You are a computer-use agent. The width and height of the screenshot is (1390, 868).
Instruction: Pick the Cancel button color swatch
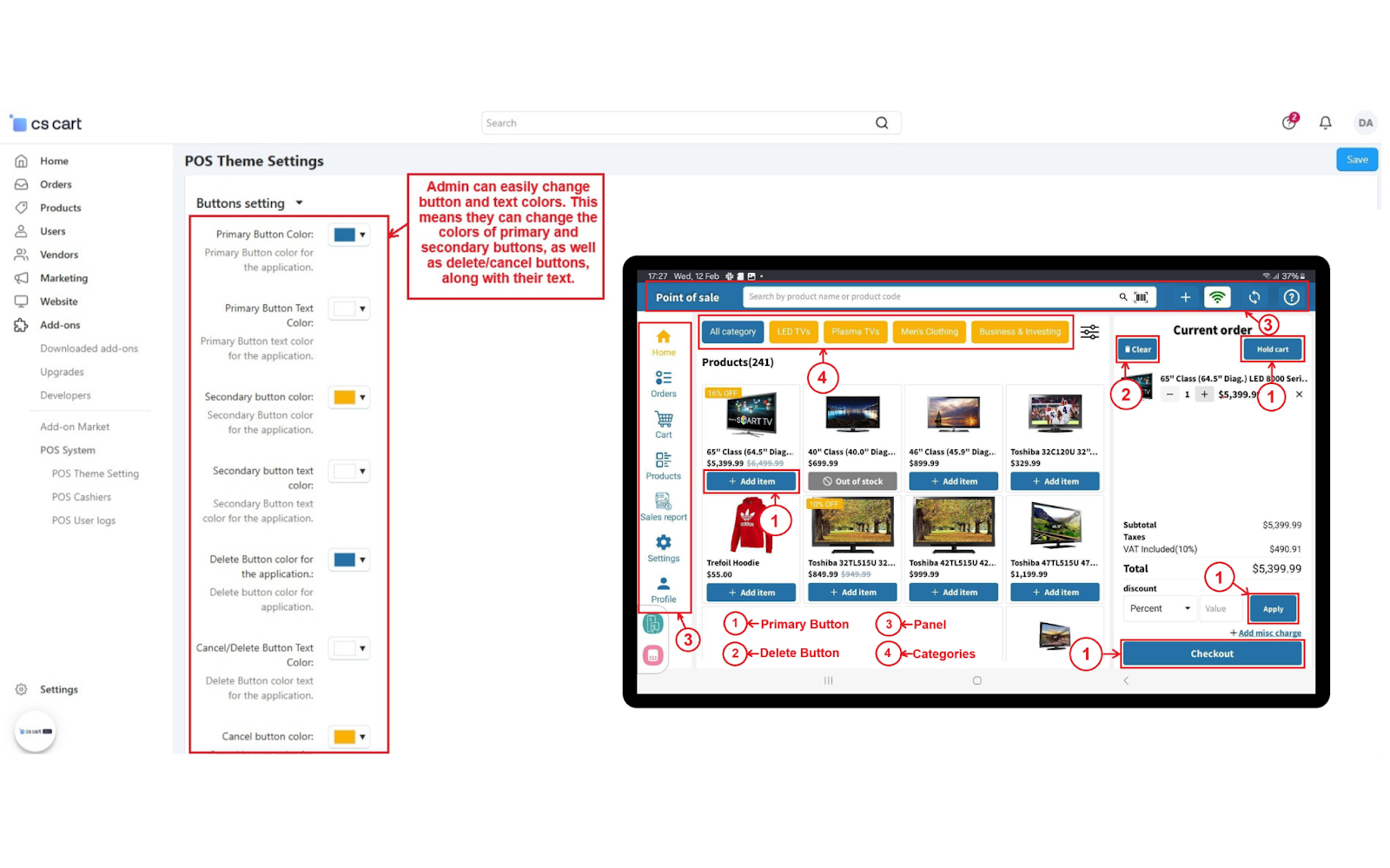[345, 737]
